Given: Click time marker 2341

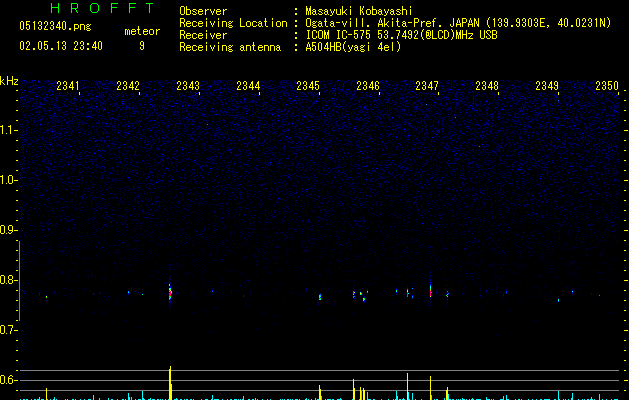Looking at the screenshot, I should pos(68,85).
